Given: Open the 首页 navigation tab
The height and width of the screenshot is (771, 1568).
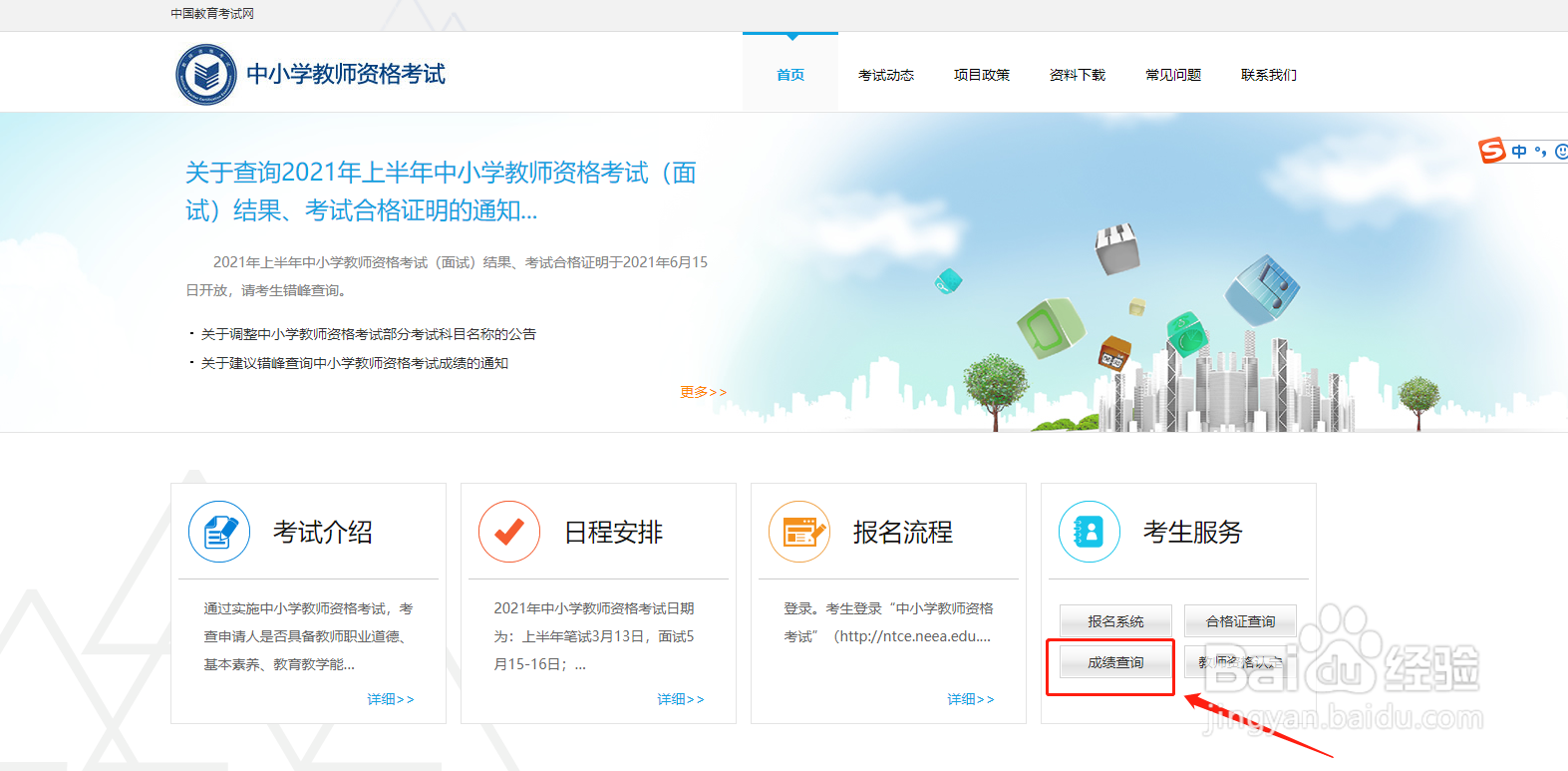Looking at the screenshot, I should pos(790,75).
